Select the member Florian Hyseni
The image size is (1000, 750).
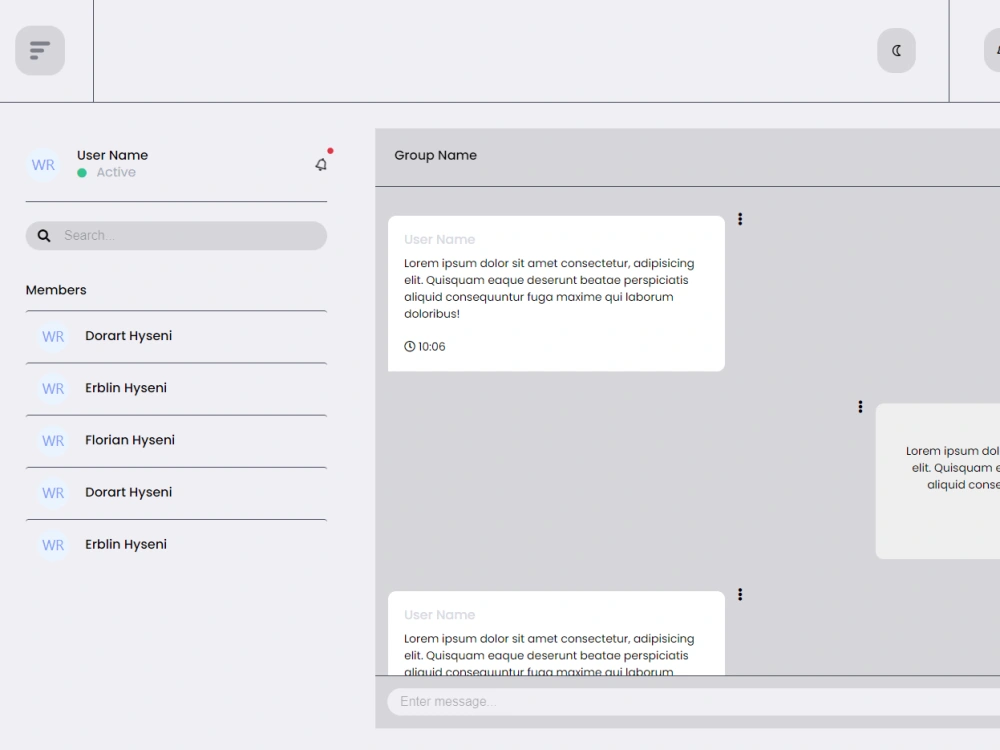point(177,441)
